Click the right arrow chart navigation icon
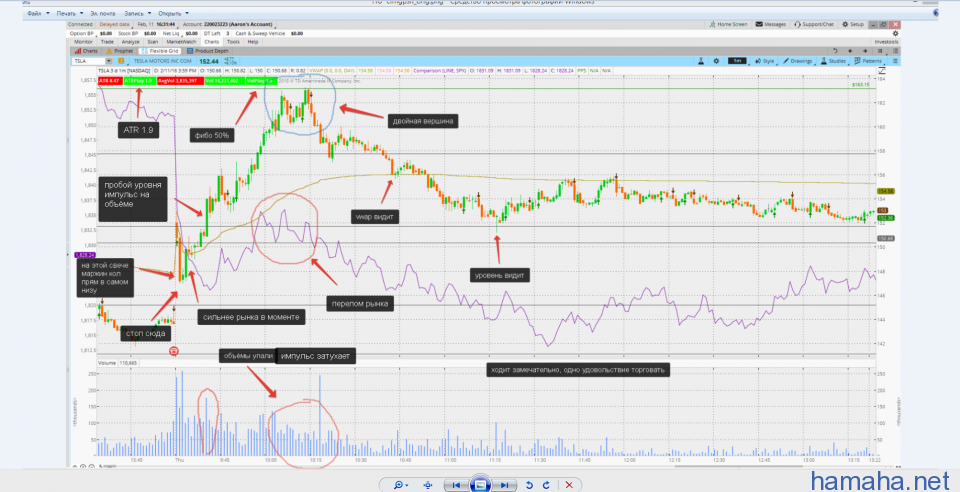The width and height of the screenshot is (960, 492). [865, 51]
